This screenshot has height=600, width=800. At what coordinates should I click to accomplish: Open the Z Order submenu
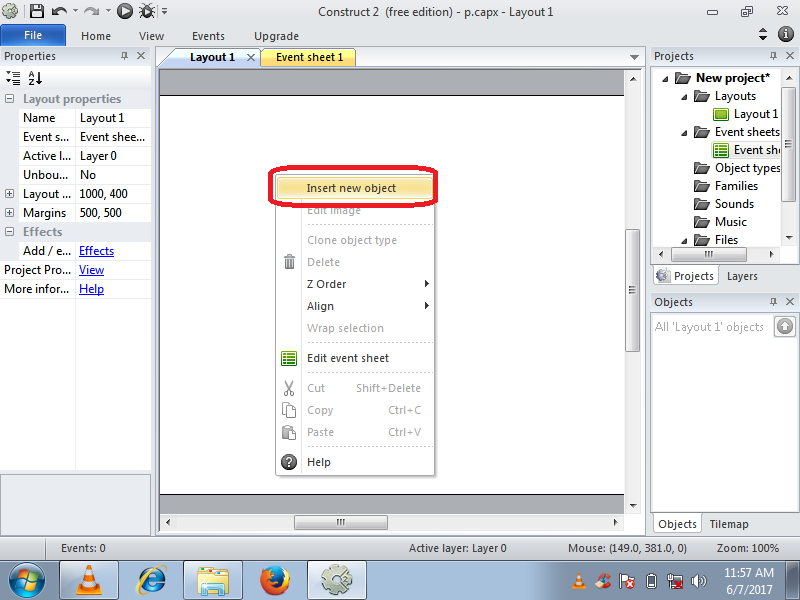coord(355,284)
